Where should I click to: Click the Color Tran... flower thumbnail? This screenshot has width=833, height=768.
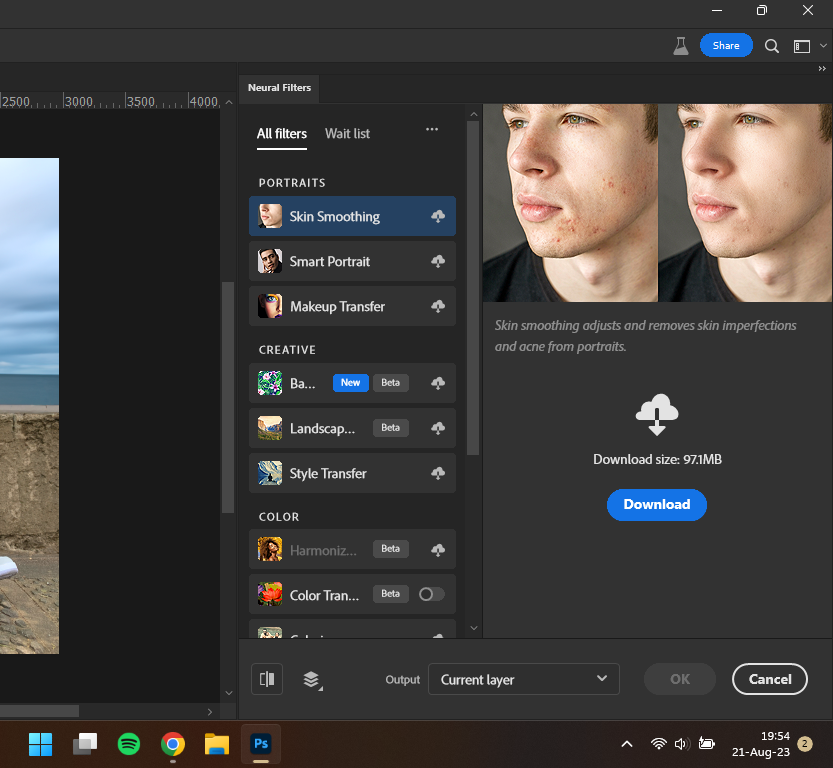pos(270,594)
